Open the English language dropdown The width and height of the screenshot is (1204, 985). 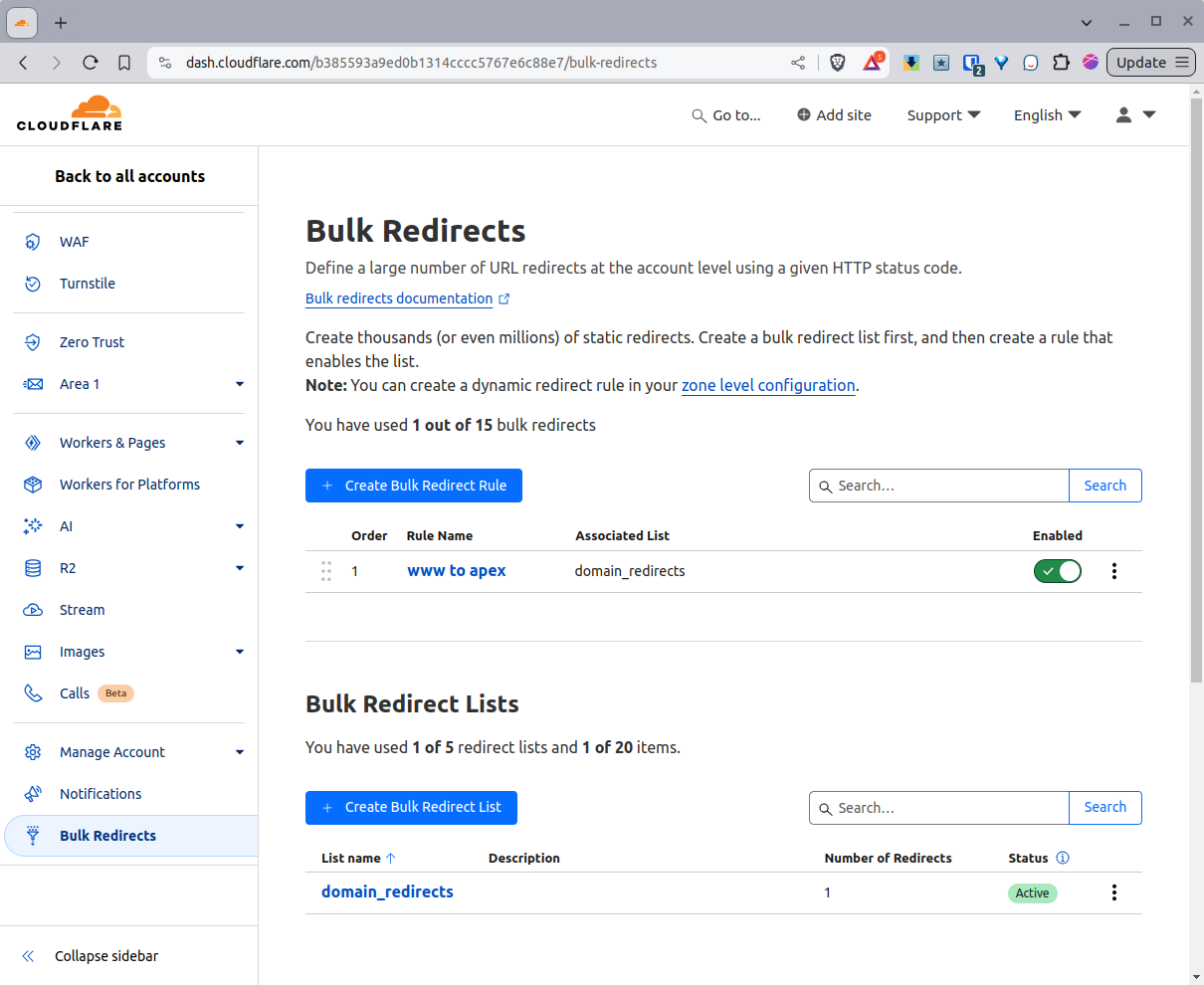pos(1047,114)
